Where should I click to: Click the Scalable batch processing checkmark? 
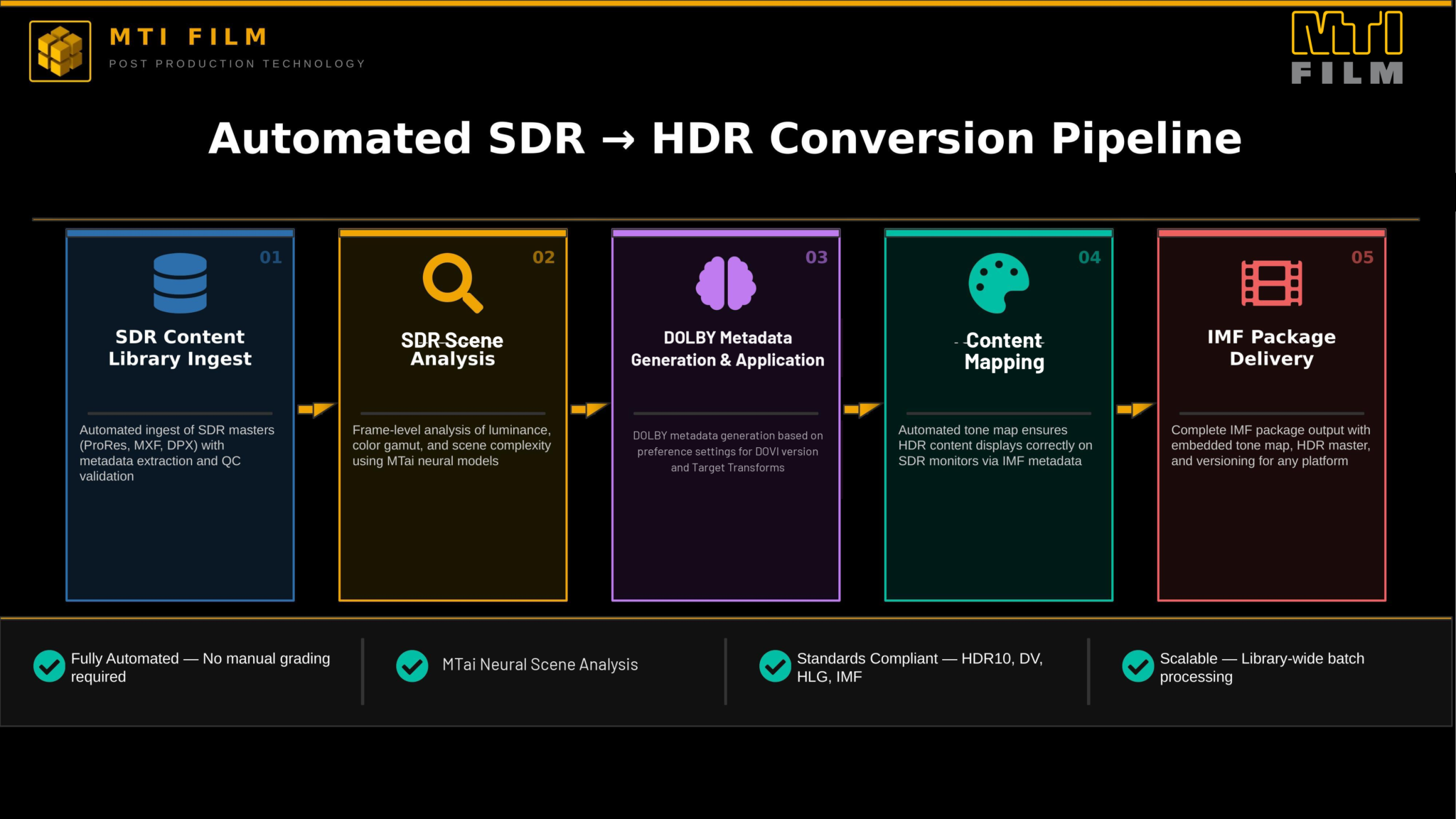click(x=1138, y=666)
